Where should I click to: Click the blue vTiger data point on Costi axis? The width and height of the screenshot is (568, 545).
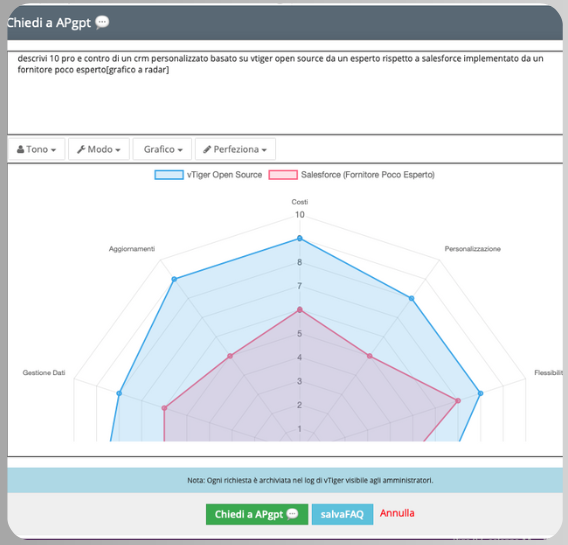(x=300, y=238)
